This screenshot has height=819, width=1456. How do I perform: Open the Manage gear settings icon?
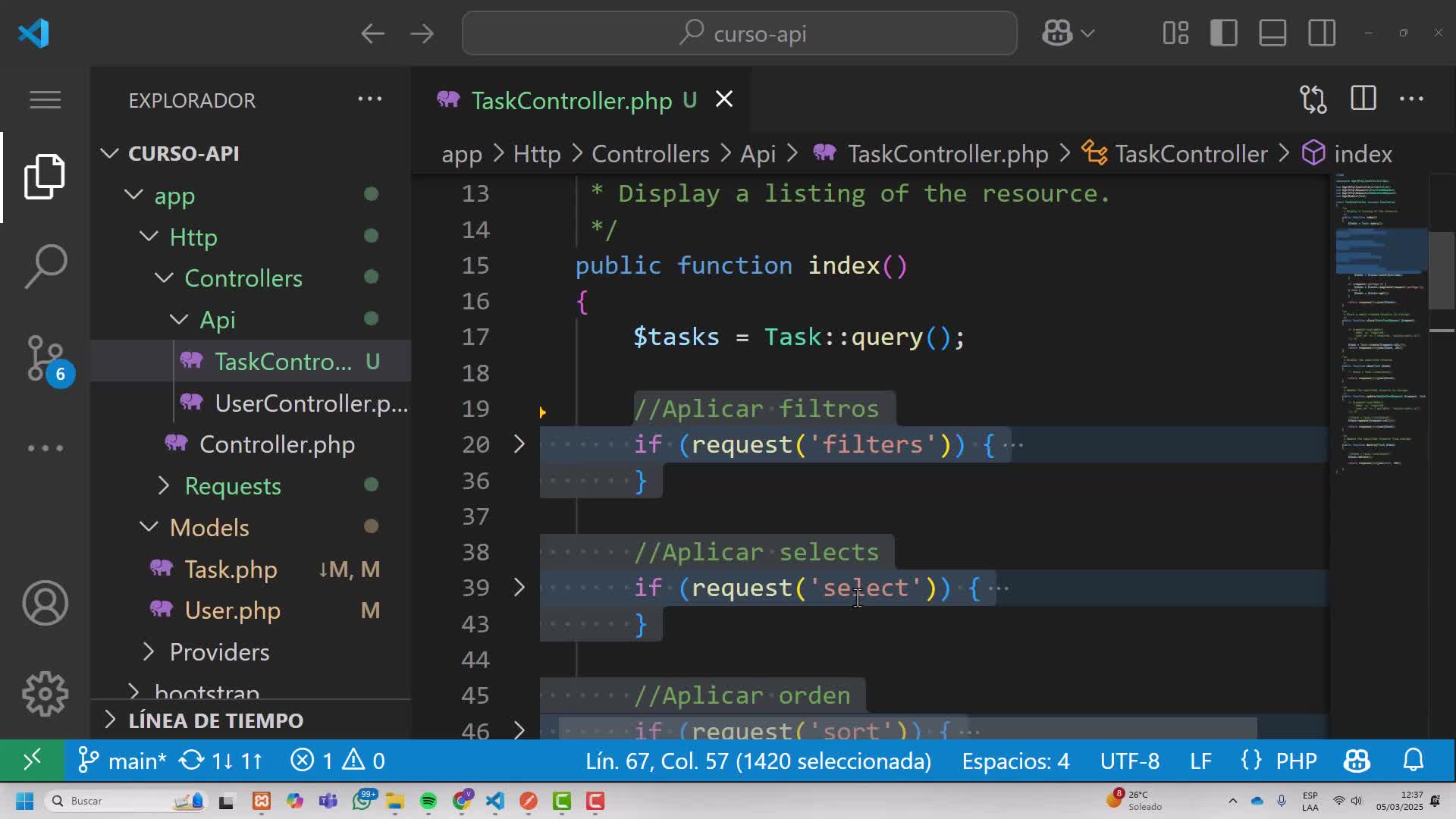[45, 694]
